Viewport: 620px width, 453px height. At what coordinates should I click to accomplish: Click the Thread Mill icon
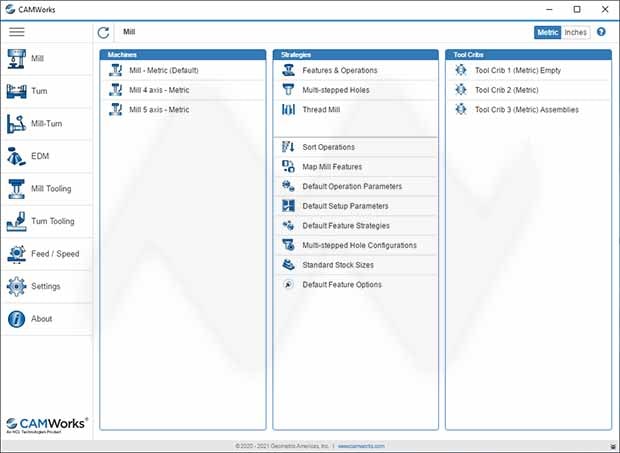pos(288,109)
